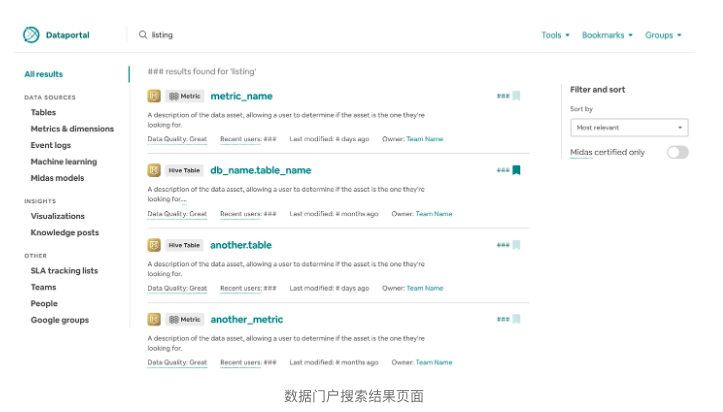Open Team Name owner of another_metric
The width and height of the screenshot is (723, 412).
pyautogui.click(x=434, y=362)
